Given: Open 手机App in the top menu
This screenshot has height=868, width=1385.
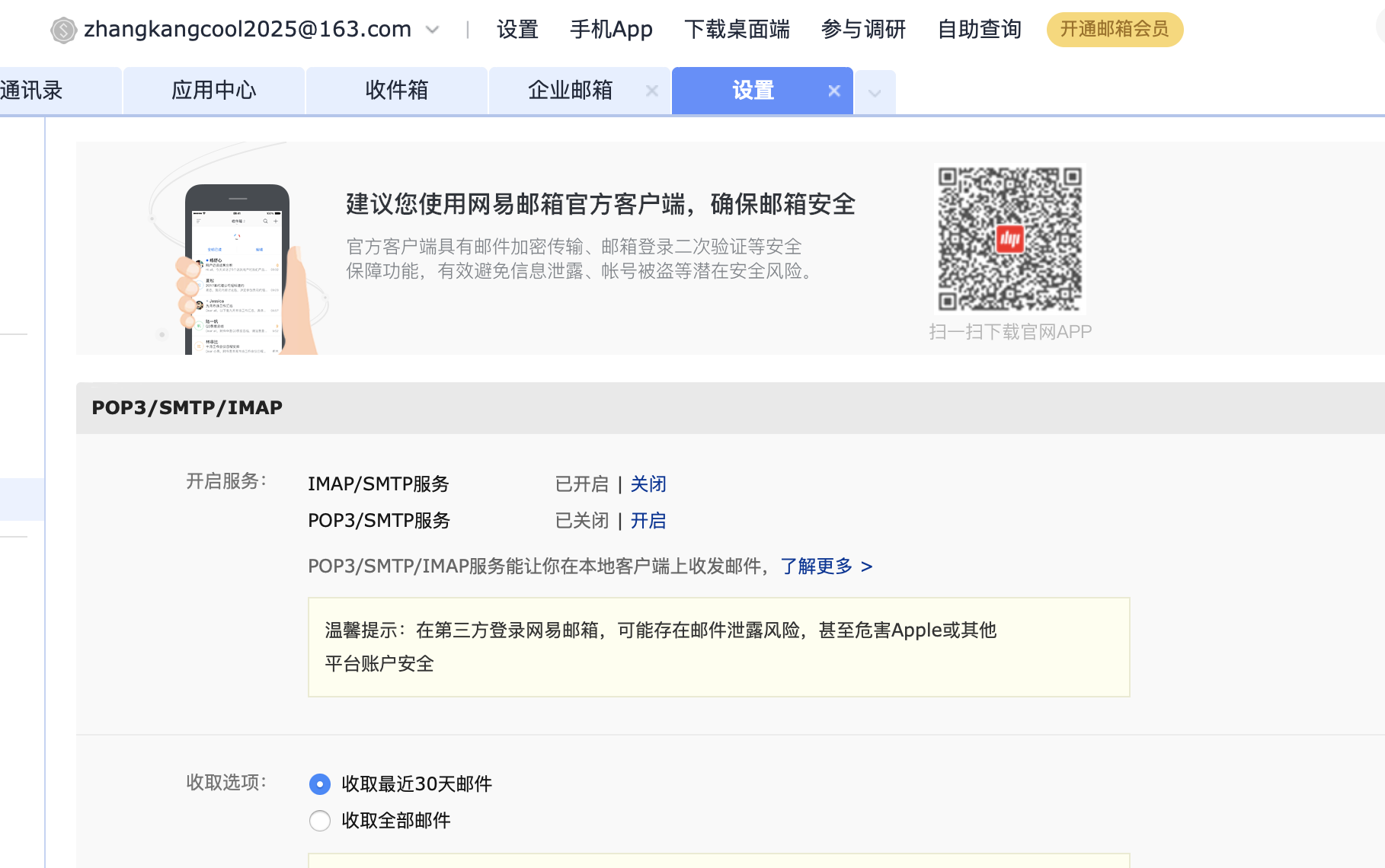Looking at the screenshot, I should tap(611, 30).
